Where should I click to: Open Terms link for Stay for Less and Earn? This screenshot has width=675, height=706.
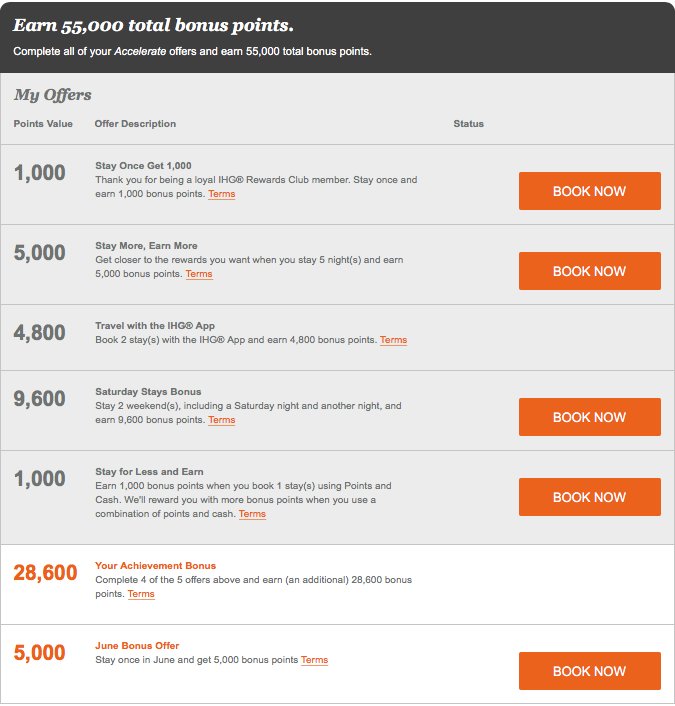pos(252,514)
